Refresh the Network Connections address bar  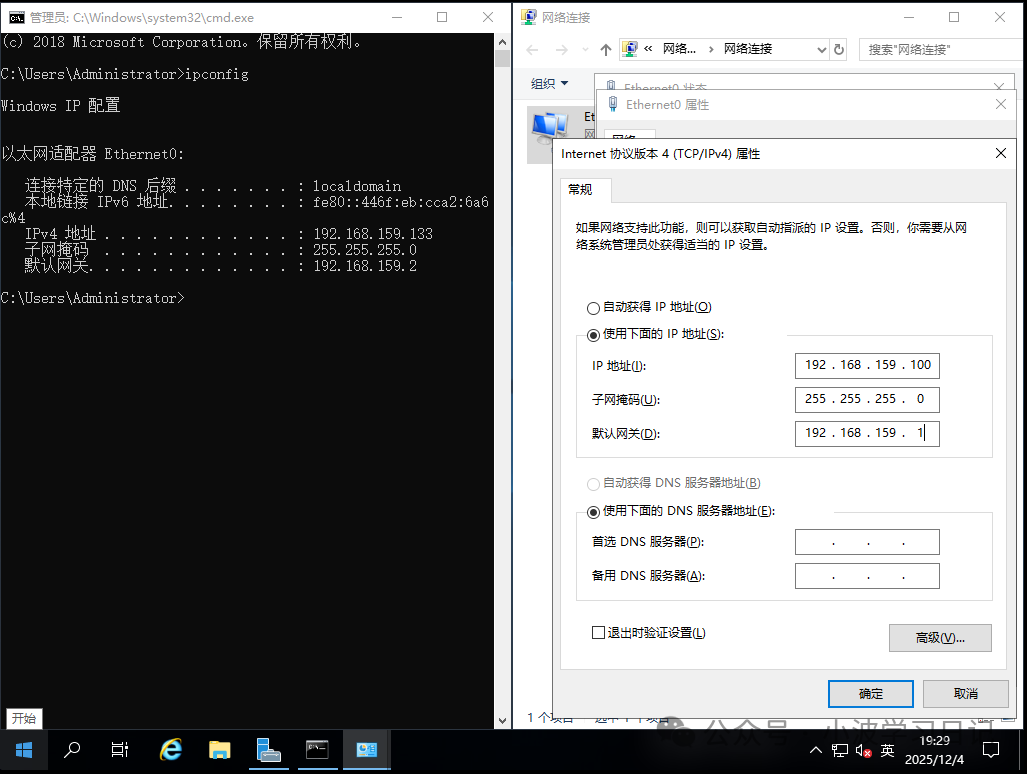839,49
